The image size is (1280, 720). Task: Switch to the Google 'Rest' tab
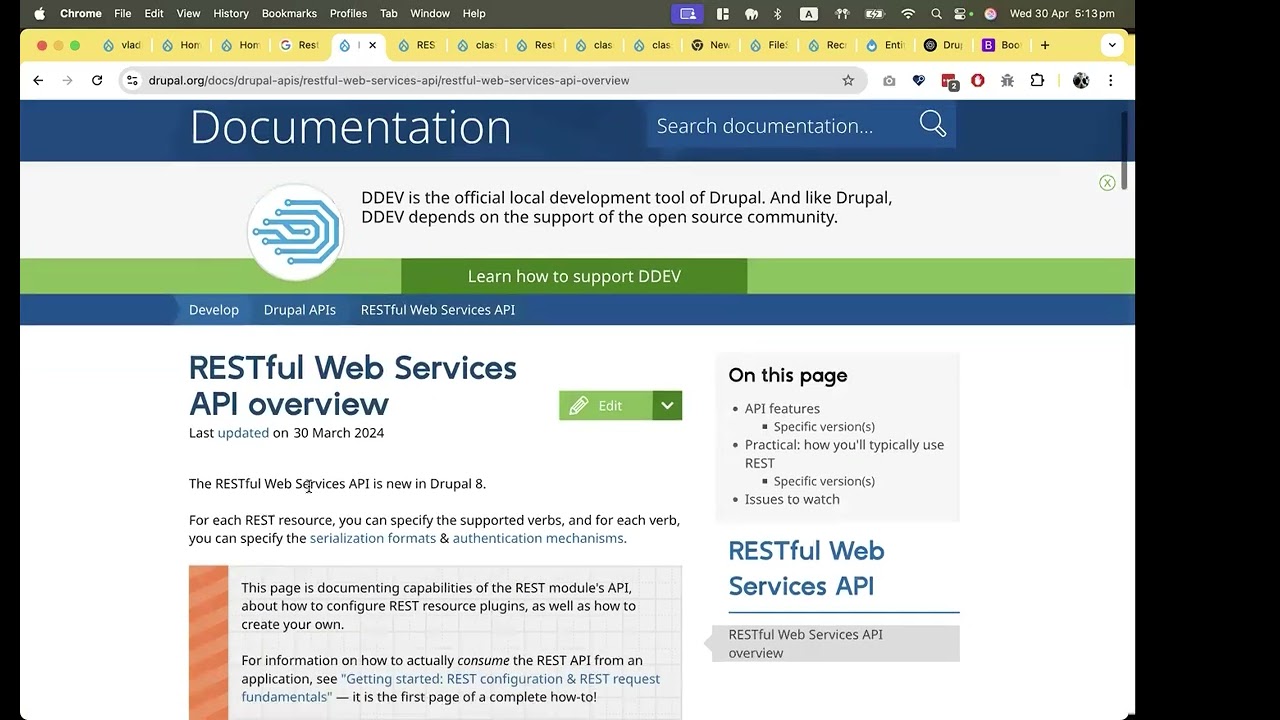click(299, 45)
